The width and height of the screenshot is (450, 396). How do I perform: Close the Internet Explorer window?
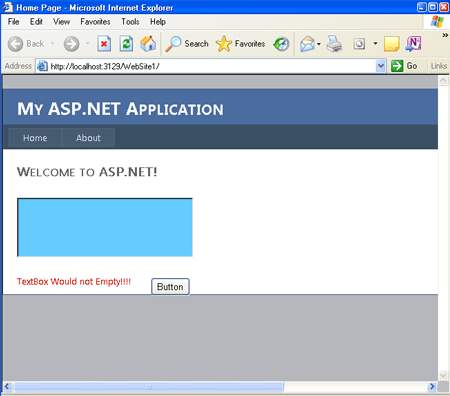[x=444, y=7]
